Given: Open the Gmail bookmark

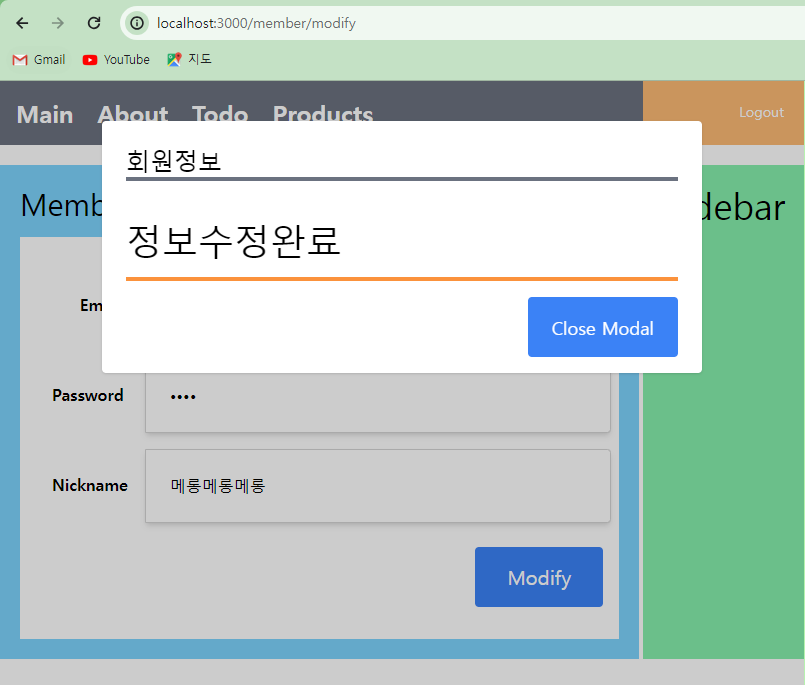Looking at the screenshot, I should click(x=39, y=60).
